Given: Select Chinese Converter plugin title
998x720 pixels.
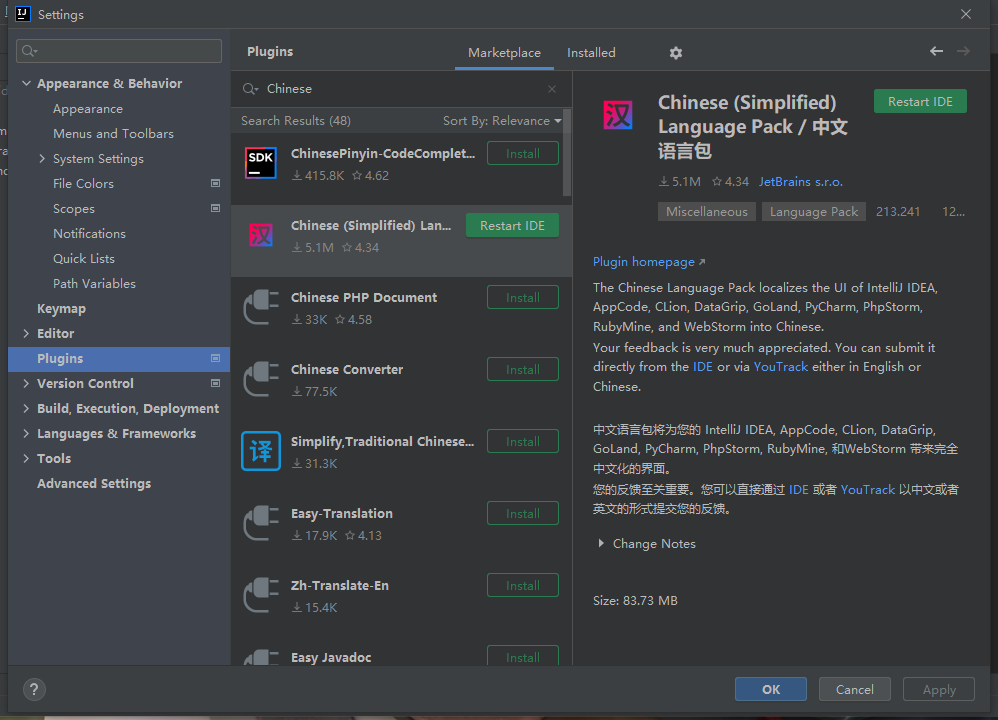Looking at the screenshot, I should [x=346, y=369].
